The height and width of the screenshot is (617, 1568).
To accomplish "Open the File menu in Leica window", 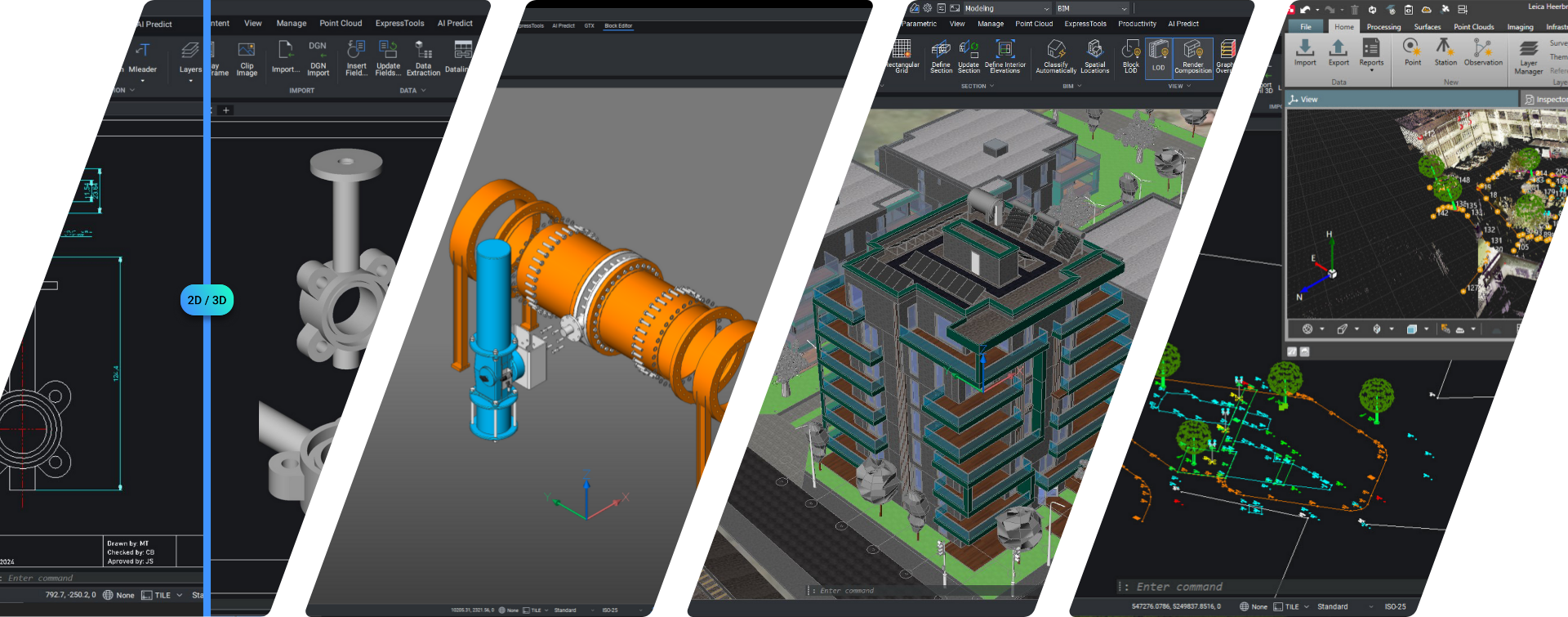I will pos(1306,27).
